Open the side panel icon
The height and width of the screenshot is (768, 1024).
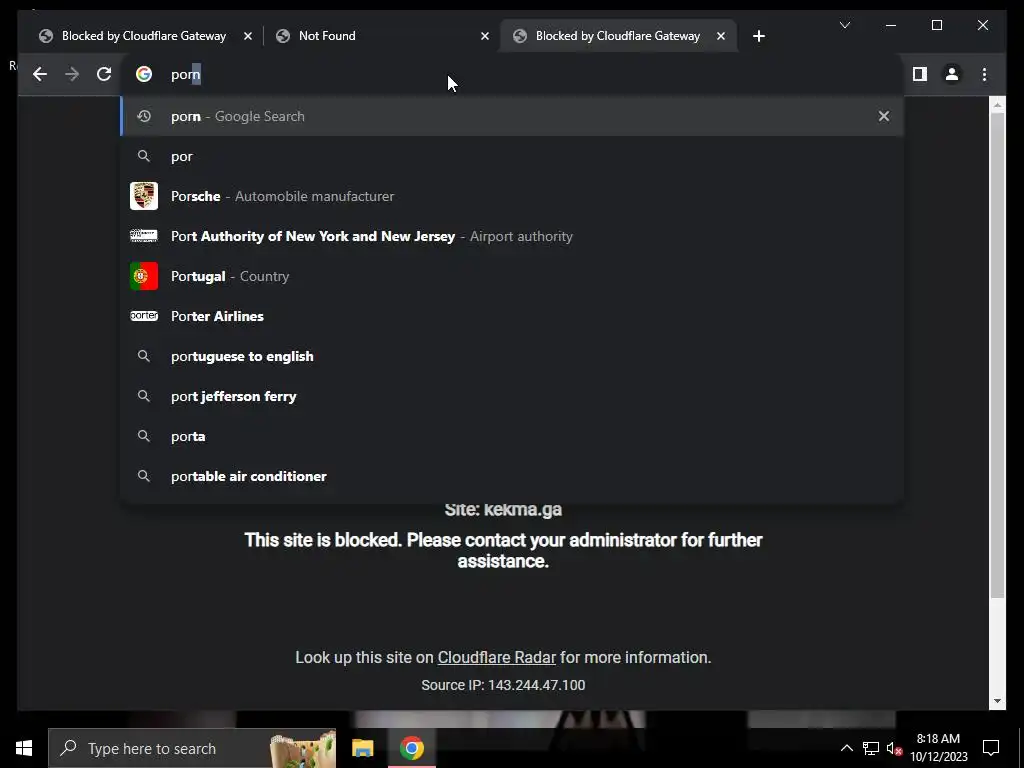[x=920, y=74]
